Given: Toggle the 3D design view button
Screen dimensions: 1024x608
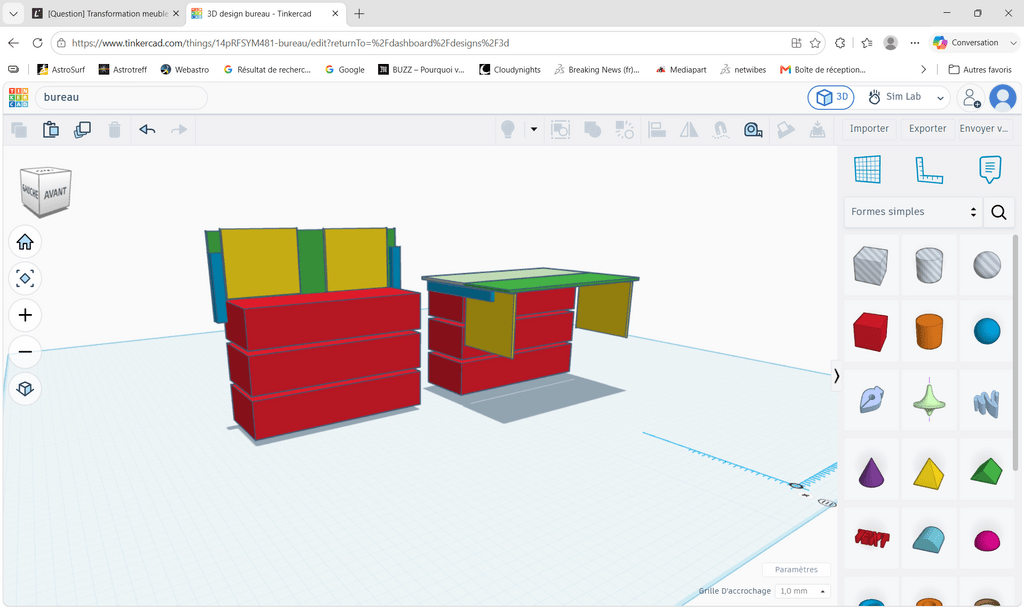Looking at the screenshot, I should point(831,97).
